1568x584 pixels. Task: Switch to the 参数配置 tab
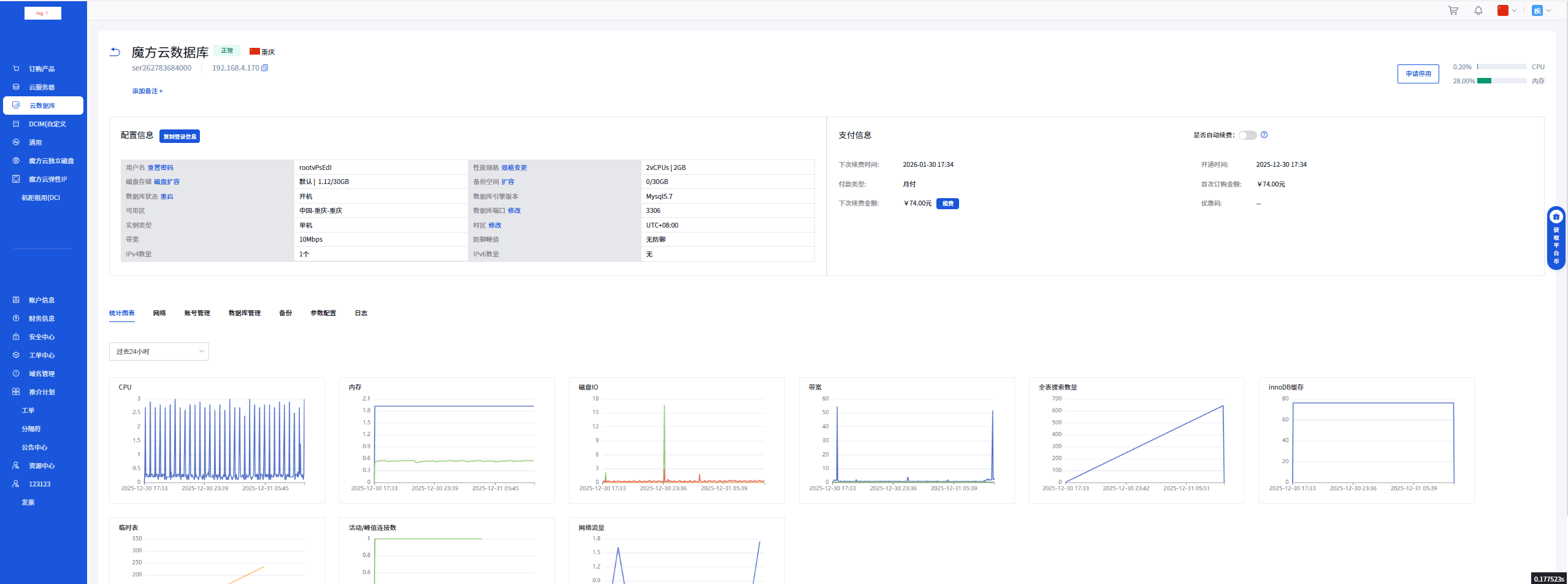tap(323, 313)
